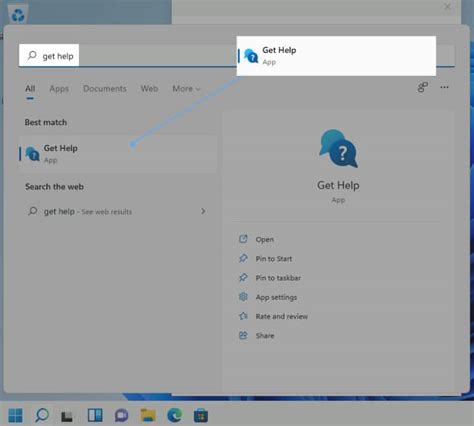Click the 'Search the web' heading text

(54, 187)
